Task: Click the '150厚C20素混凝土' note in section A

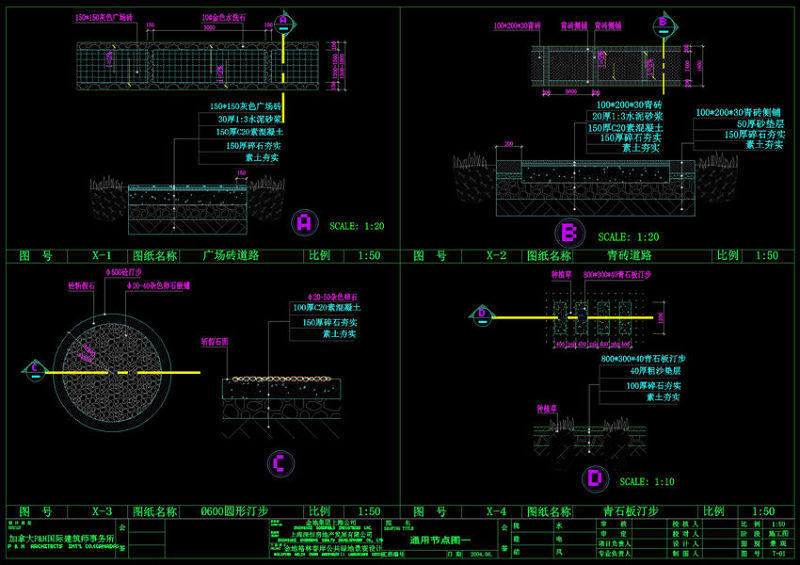Action: (x=249, y=132)
